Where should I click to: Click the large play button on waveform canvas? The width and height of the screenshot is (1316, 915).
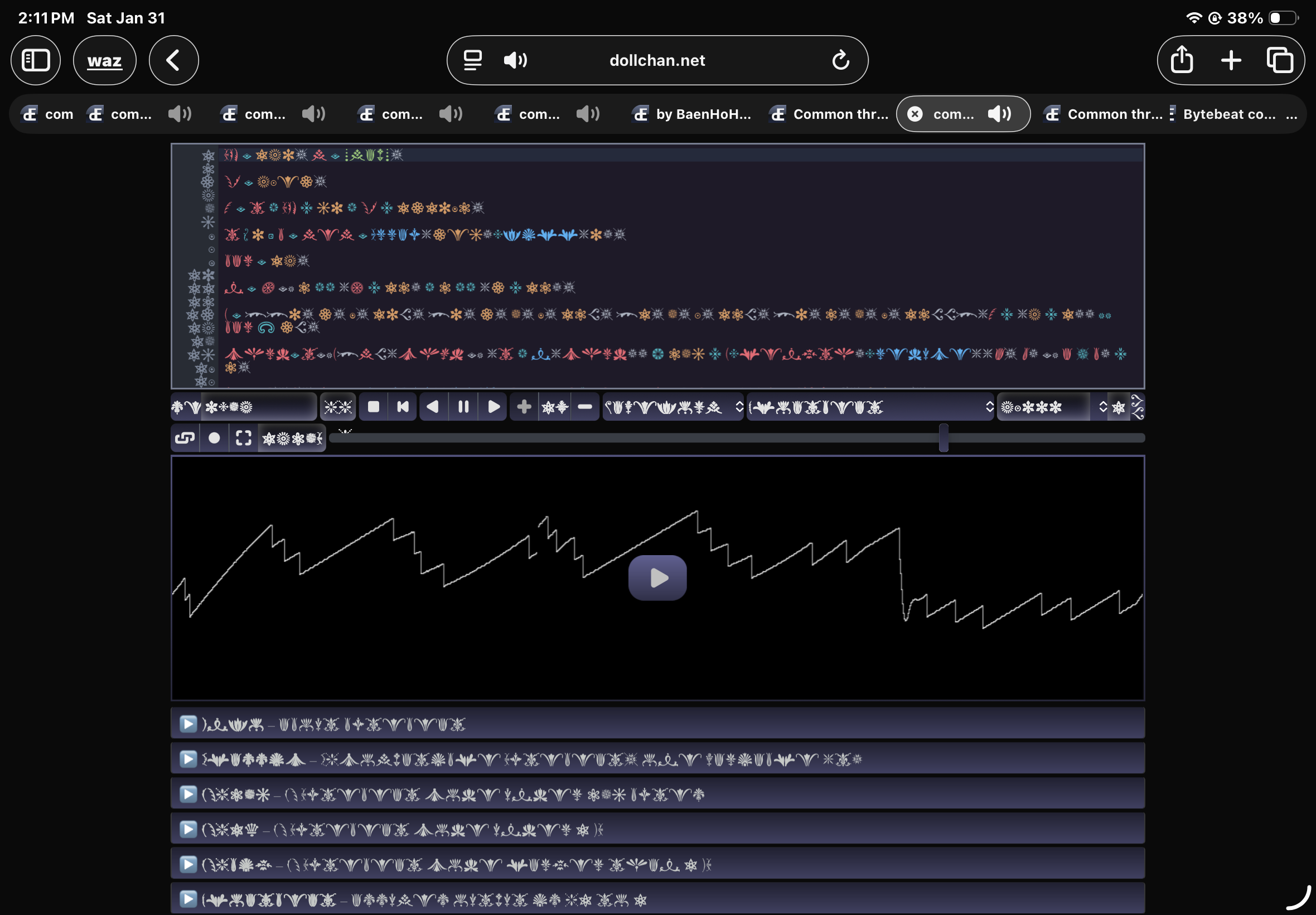point(657,577)
